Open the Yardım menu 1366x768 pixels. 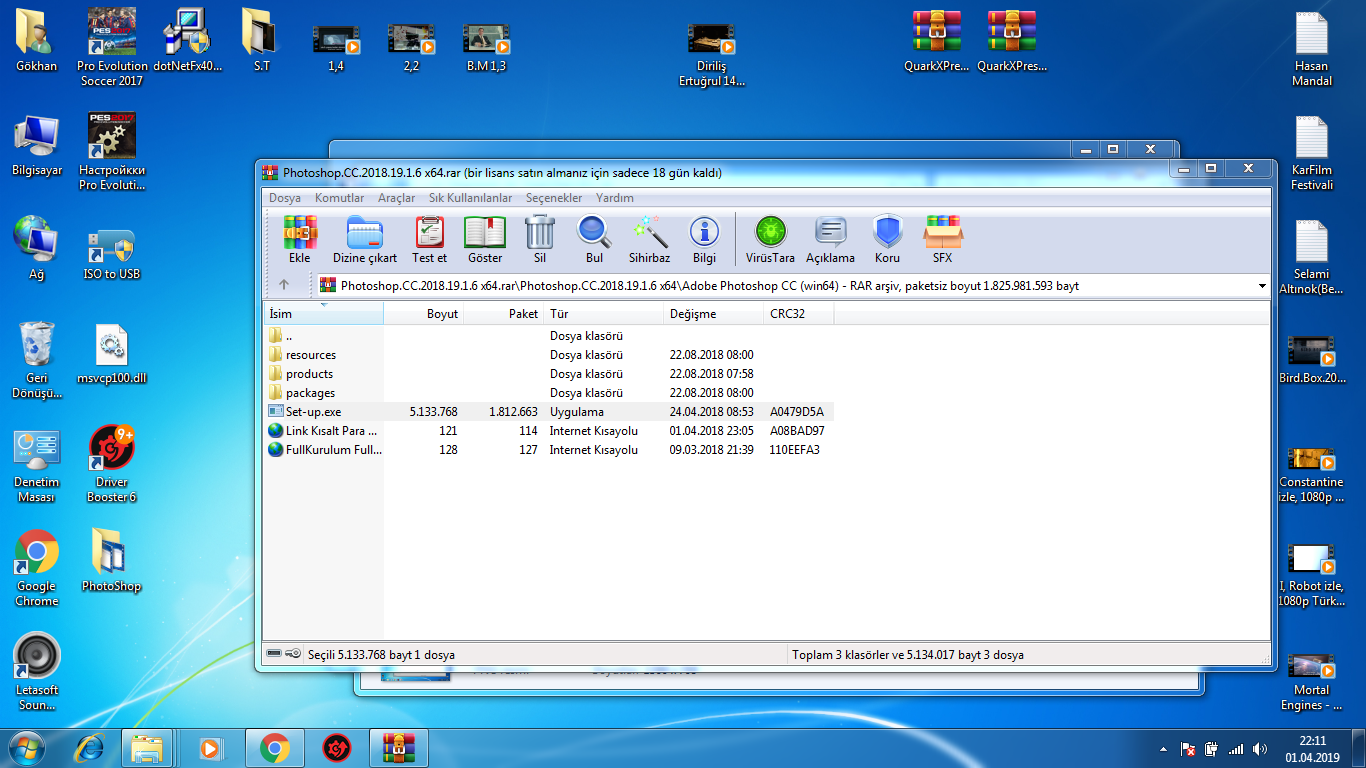(615, 198)
